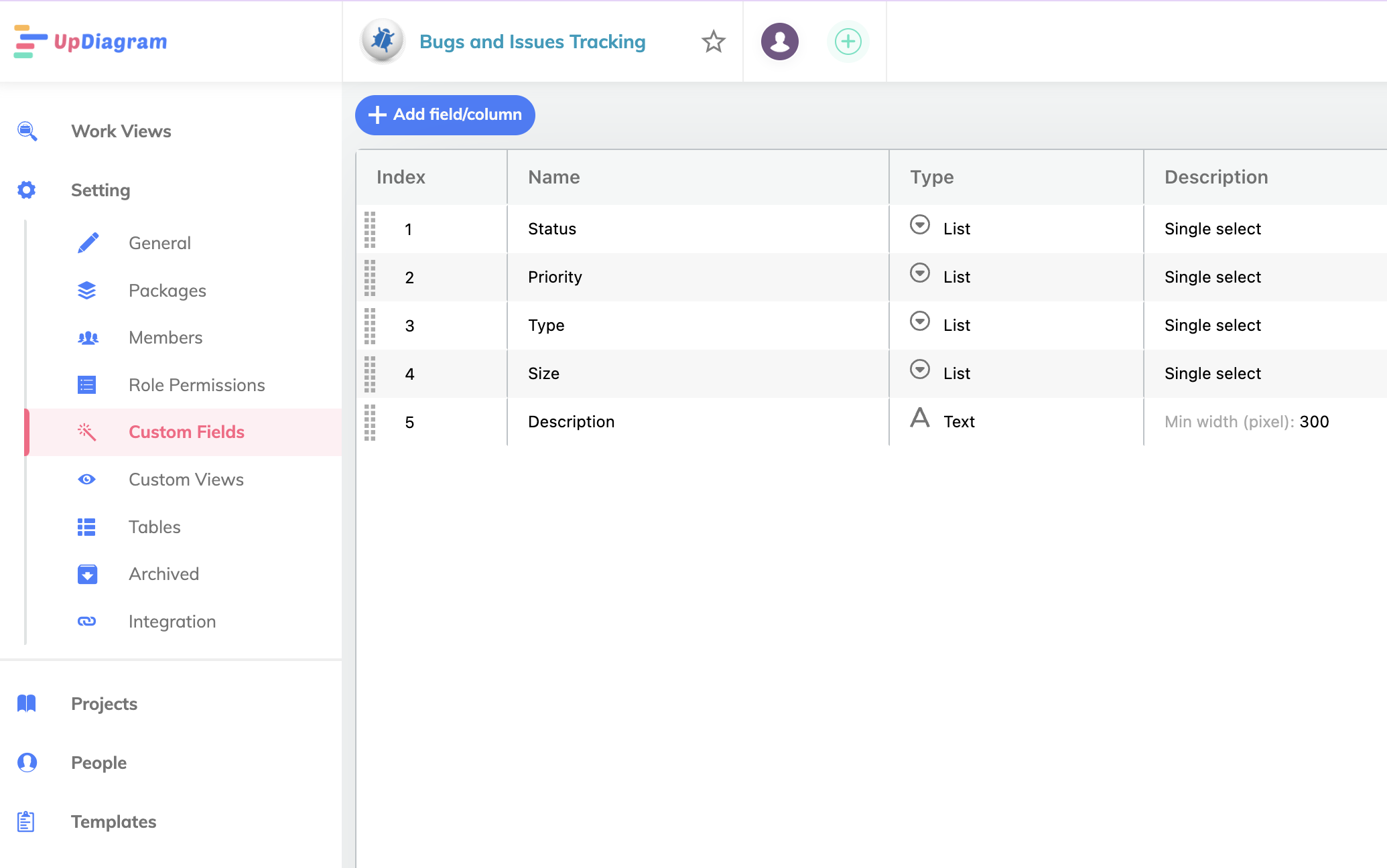Screen dimensions: 1387x868
Task: Go to Templates section
Action: coord(114,822)
